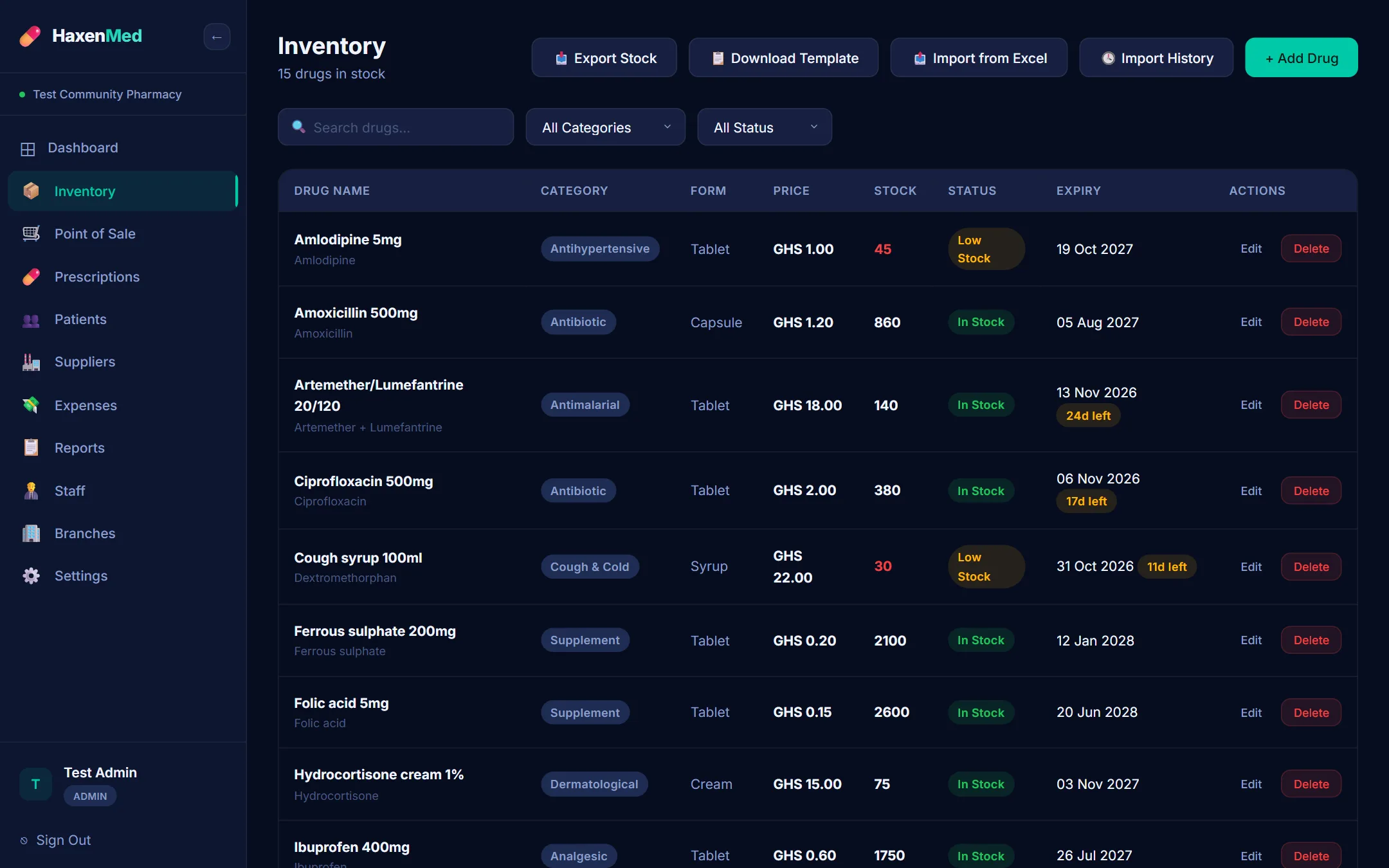Navigate to Reports page
This screenshot has height=868, width=1389.
(123, 448)
